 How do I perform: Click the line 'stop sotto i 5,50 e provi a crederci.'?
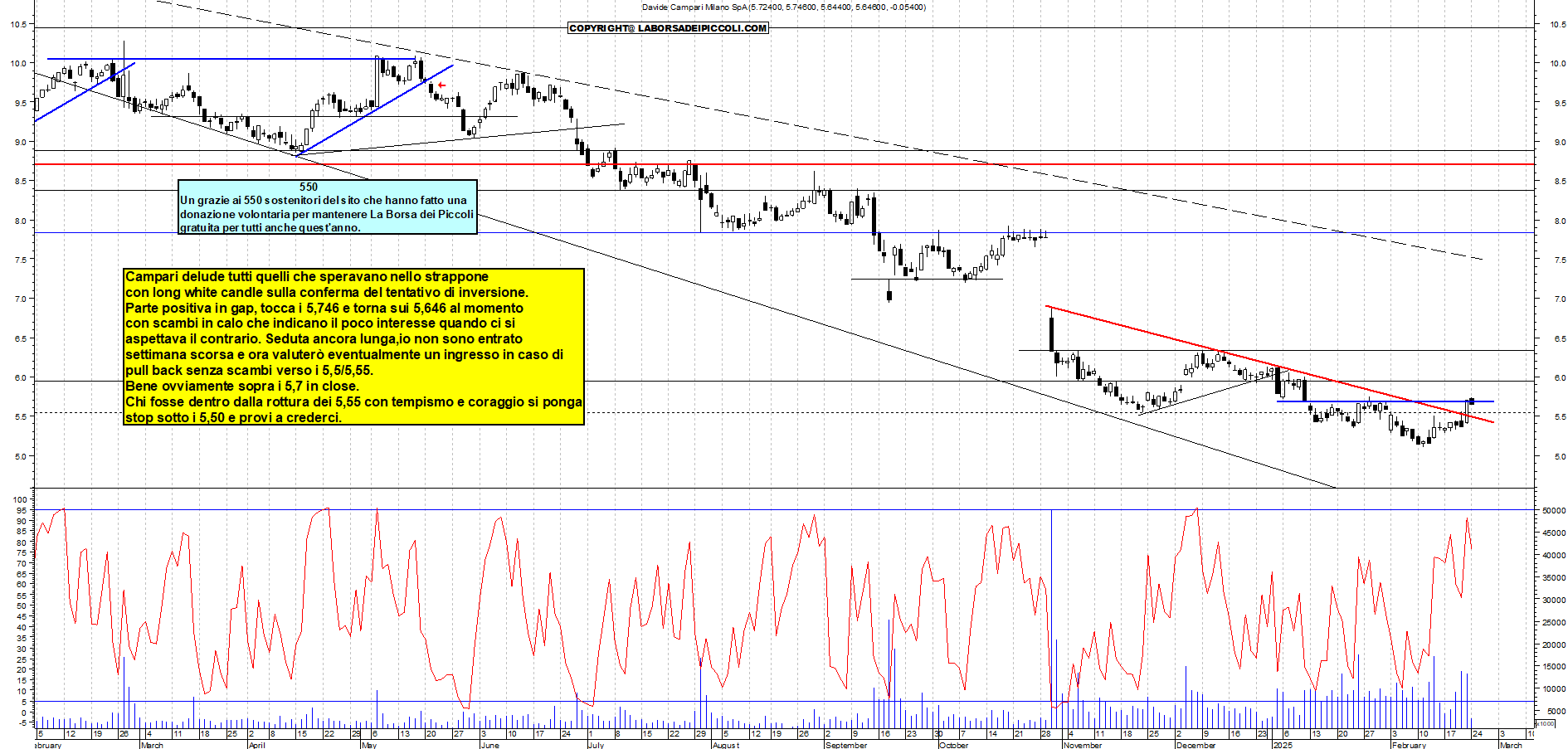tap(233, 417)
